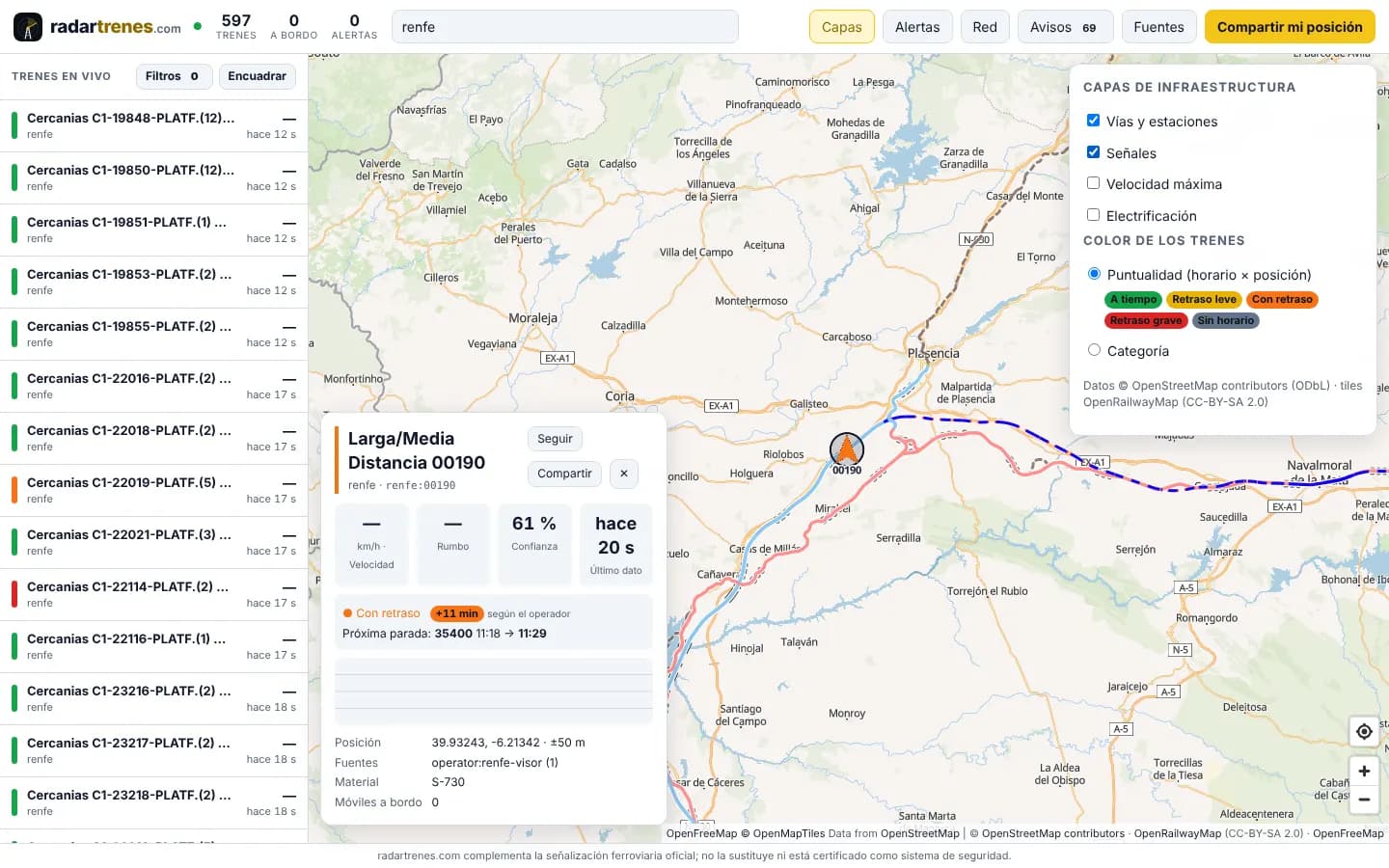The height and width of the screenshot is (868, 1389).
Task: Click the train 00190 marker on map
Action: click(x=847, y=449)
